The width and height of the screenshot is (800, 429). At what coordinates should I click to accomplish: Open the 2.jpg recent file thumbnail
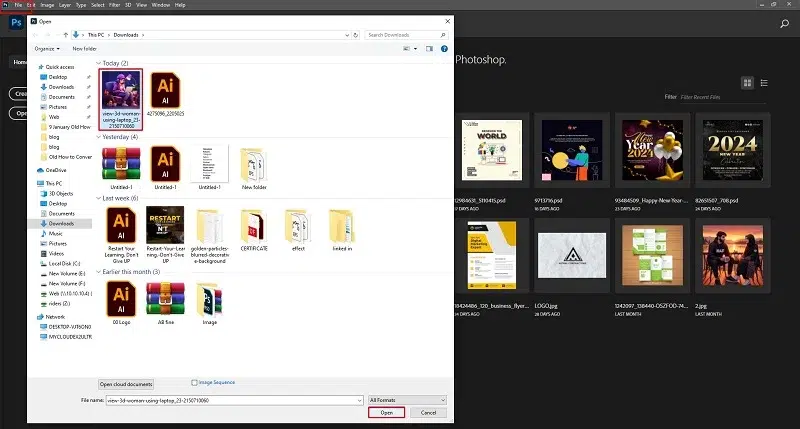pos(732,256)
